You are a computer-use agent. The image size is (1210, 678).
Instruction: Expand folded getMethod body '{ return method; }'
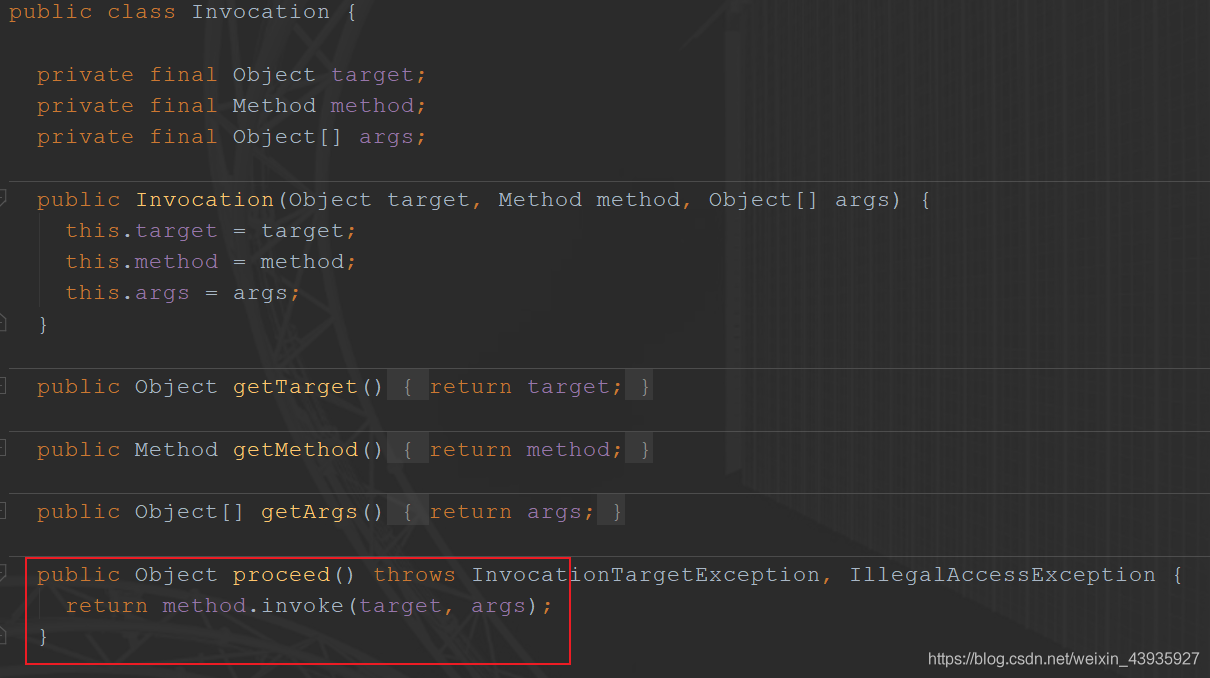tap(527, 450)
